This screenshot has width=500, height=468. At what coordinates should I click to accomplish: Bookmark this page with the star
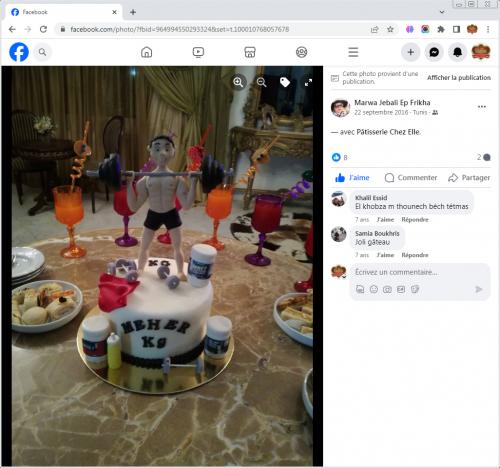390,29
